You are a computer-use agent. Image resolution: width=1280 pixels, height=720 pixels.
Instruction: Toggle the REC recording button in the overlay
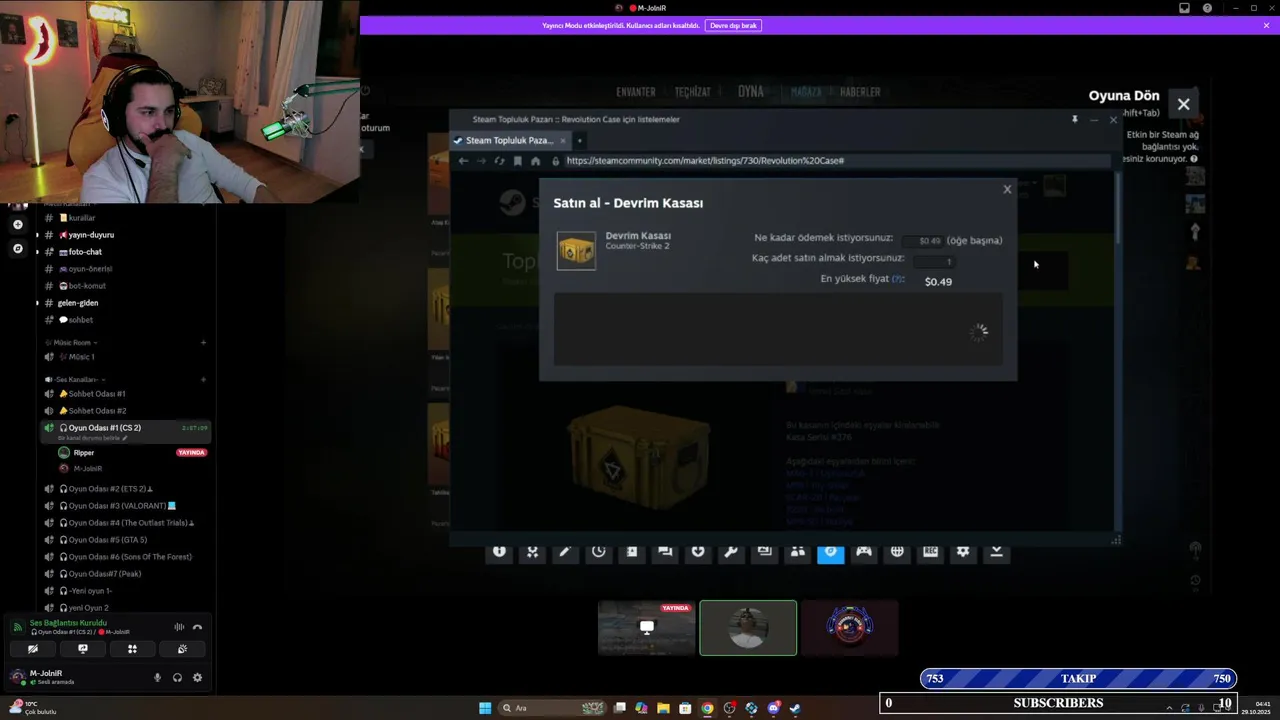(x=930, y=552)
